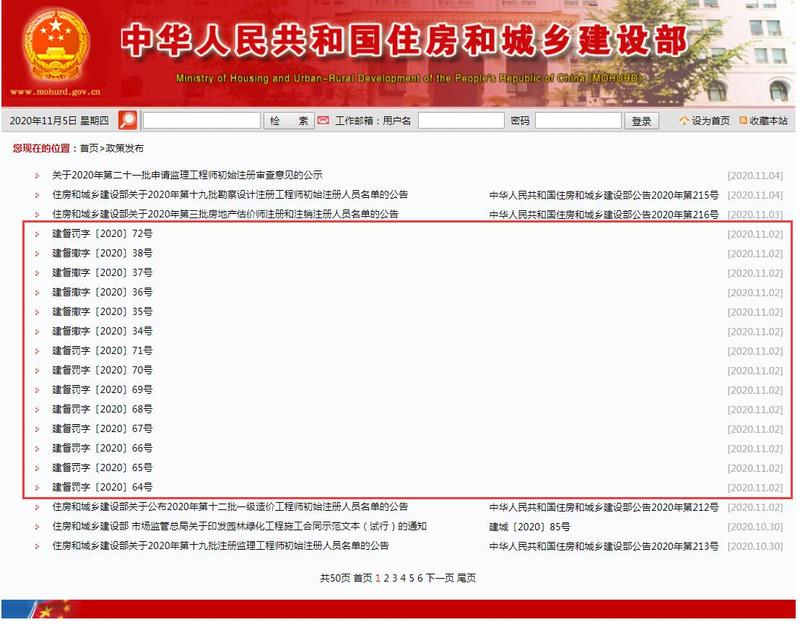Viewport: 800px width, 630px height.
Task: Open 政策发布 breadcrumb link
Action: pos(124,148)
